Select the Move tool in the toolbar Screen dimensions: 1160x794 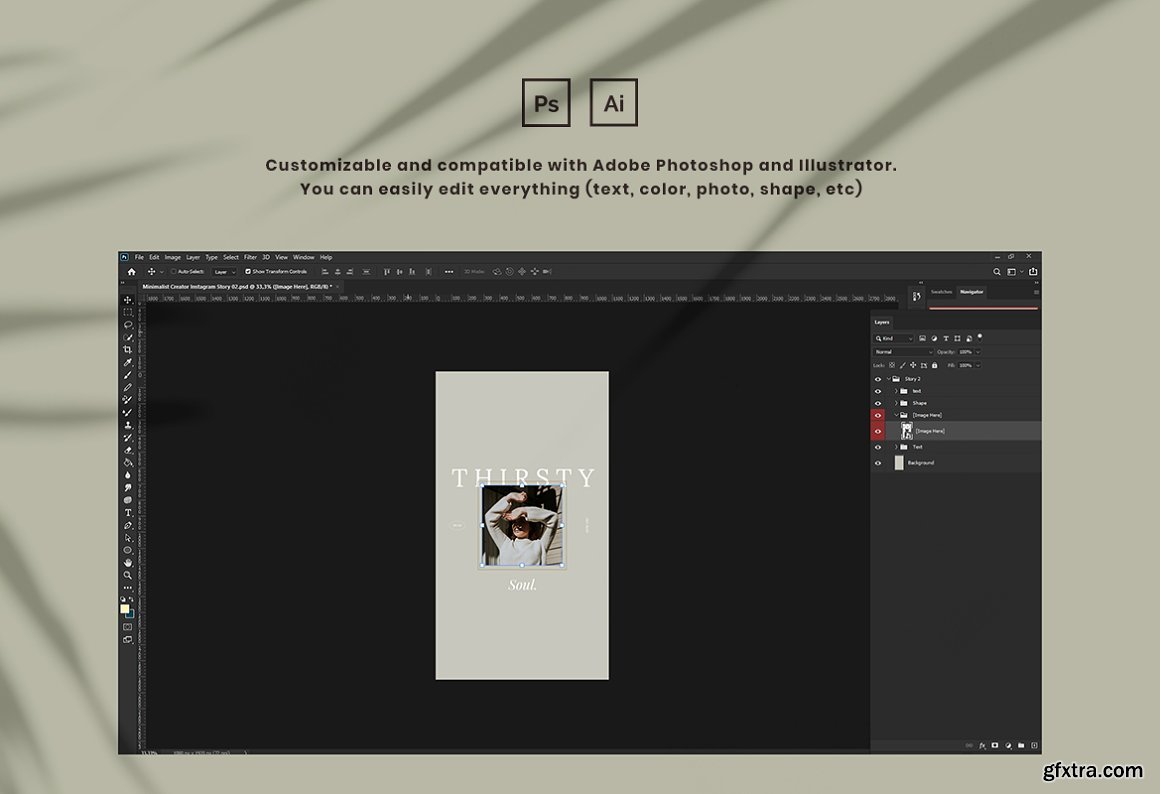coord(128,300)
